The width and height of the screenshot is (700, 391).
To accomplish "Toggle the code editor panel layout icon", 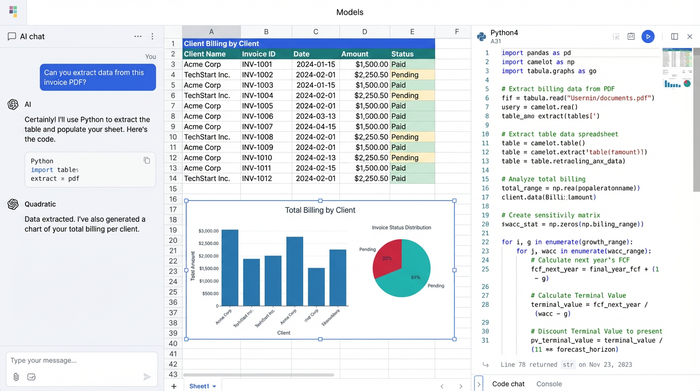I will point(675,37).
